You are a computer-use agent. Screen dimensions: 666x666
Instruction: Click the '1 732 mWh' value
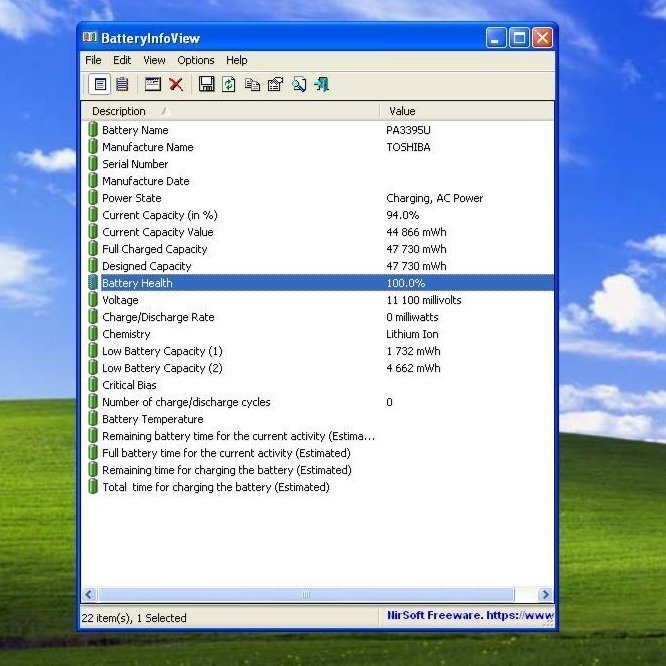(413, 351)
